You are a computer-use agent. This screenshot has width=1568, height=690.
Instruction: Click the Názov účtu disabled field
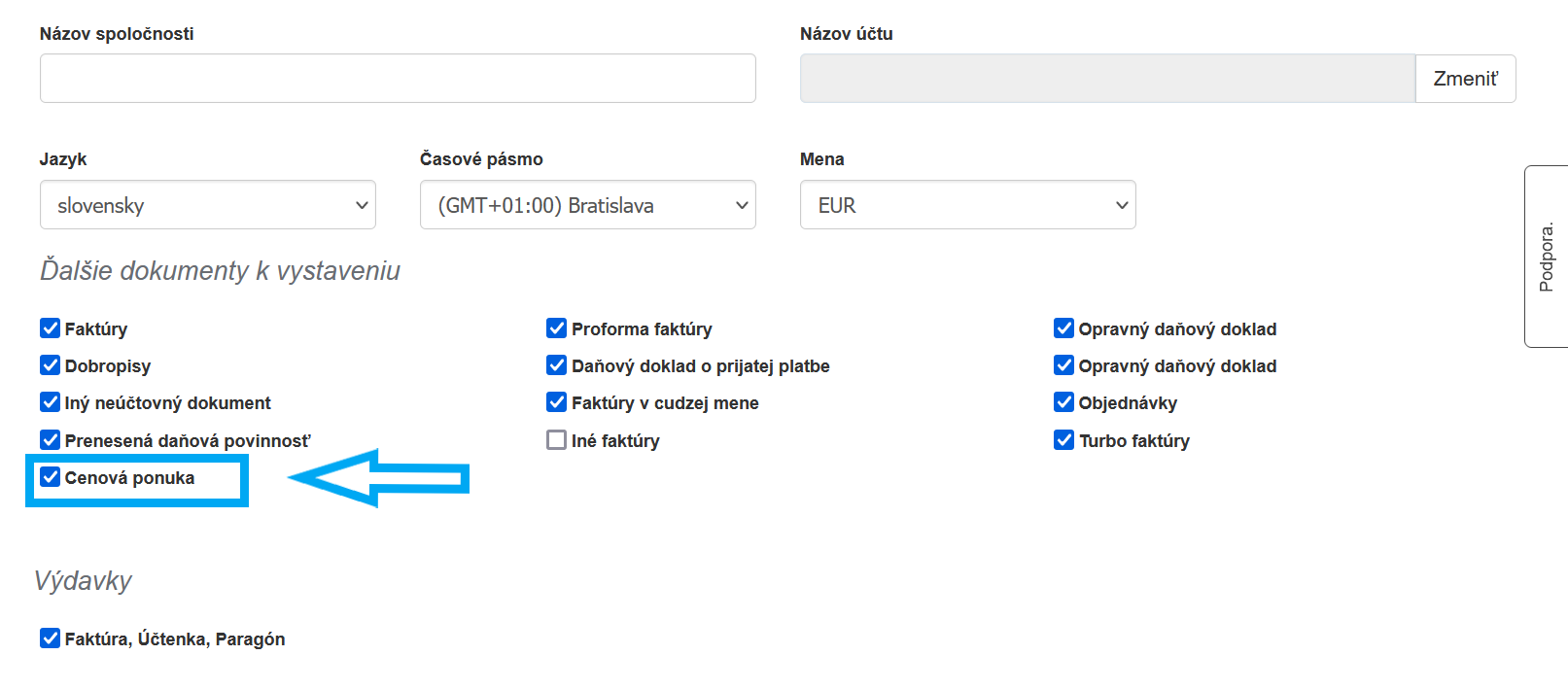point(1107,79)
